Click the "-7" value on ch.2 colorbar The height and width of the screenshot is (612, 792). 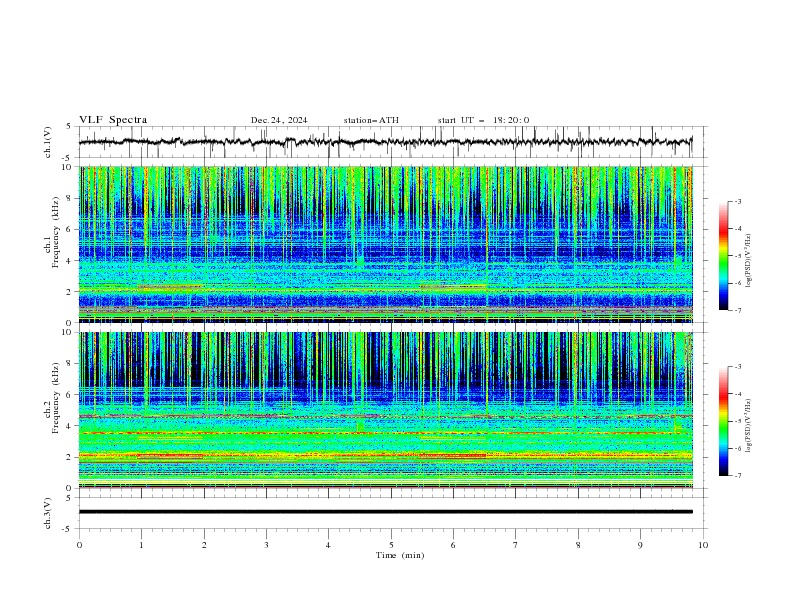coord(737,476)
